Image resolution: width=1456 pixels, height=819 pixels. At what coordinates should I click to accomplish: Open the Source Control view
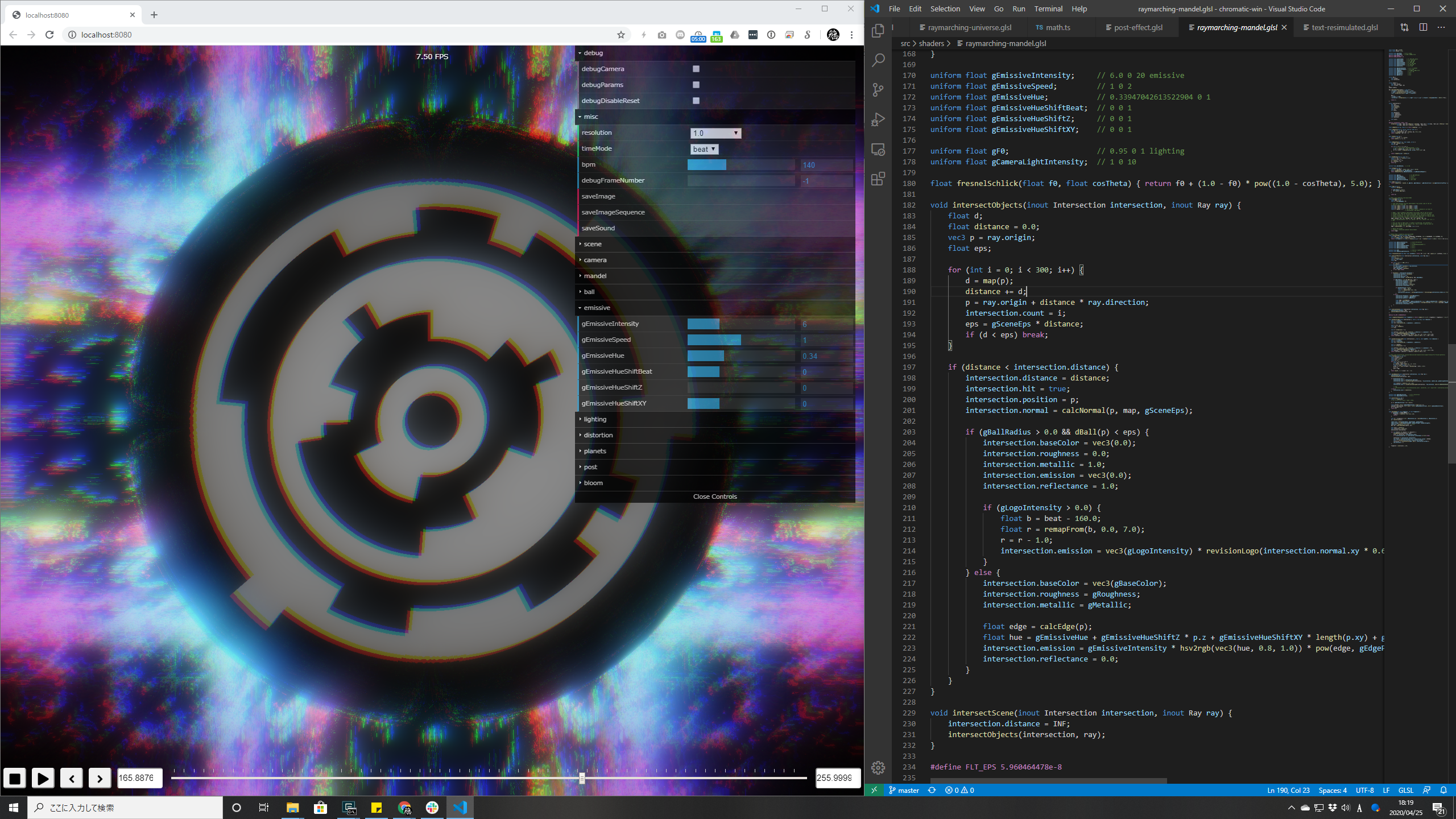[x=878, y=90]
